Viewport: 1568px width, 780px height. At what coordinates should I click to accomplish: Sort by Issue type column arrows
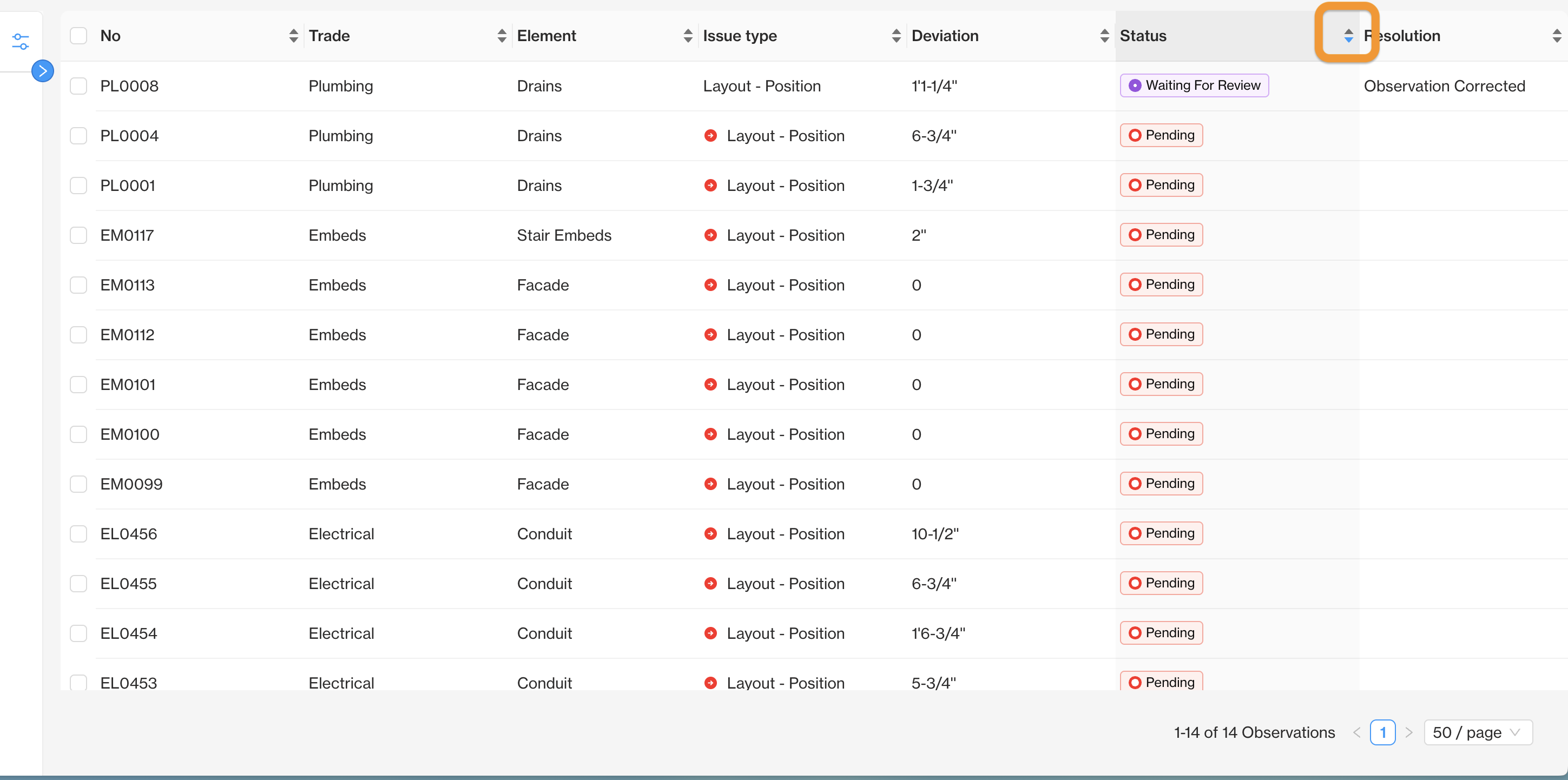tap(896, 36)
